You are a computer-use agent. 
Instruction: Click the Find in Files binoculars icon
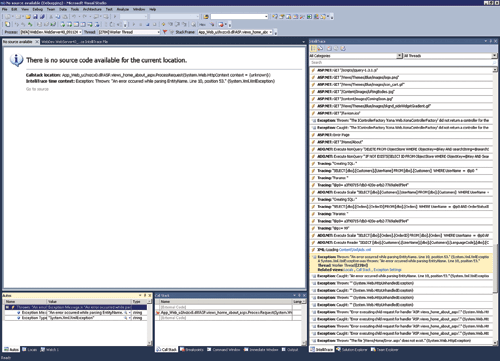206,16
